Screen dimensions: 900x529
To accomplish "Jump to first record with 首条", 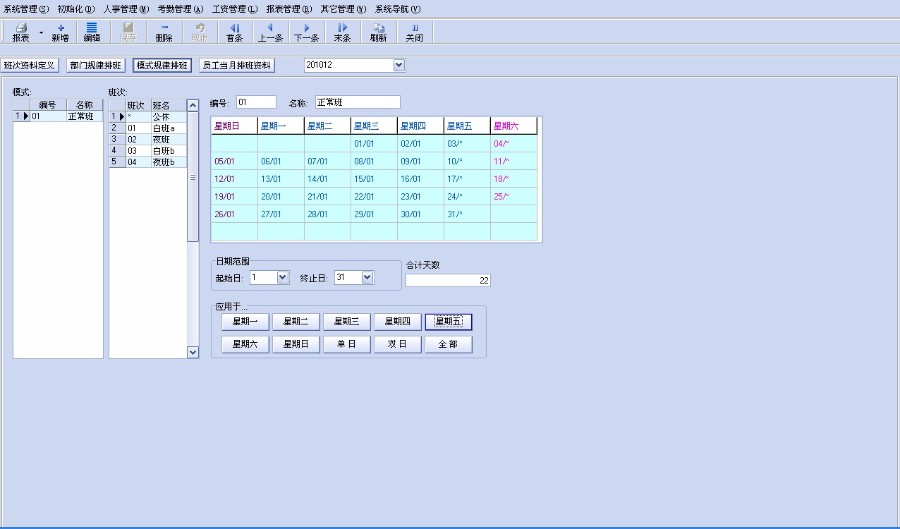I will pyautogui.click(x=235, y=32).
